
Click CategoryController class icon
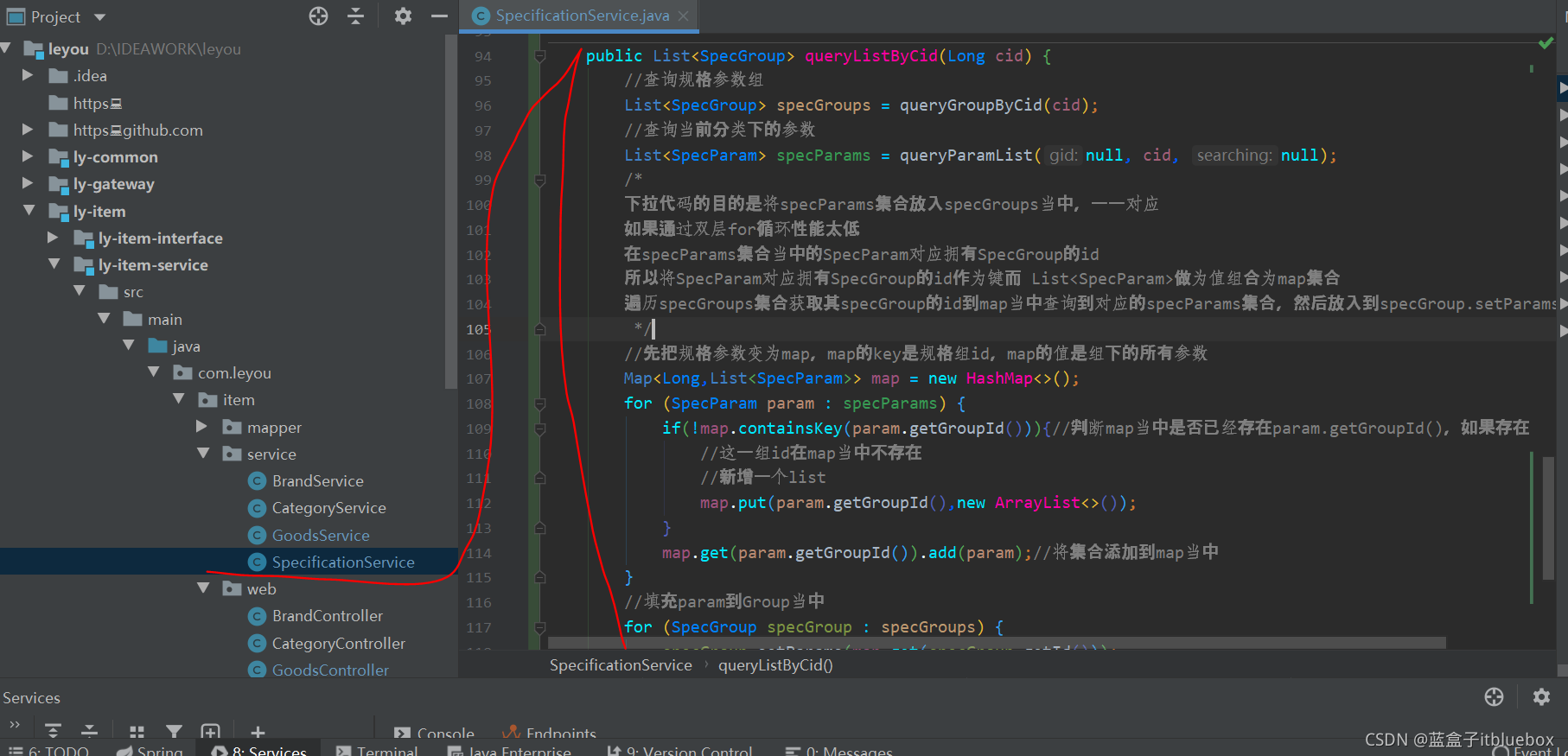(x=257, y=643)
